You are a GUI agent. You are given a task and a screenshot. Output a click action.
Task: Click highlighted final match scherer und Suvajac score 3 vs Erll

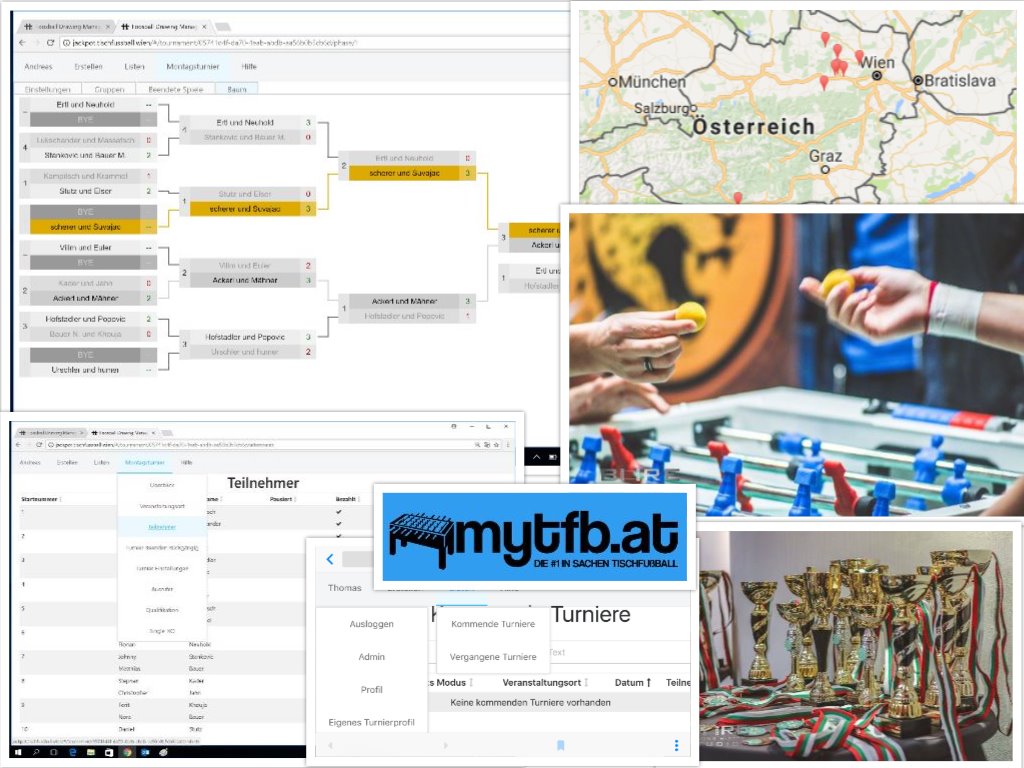pyautogui.click(x=412, y=173)
